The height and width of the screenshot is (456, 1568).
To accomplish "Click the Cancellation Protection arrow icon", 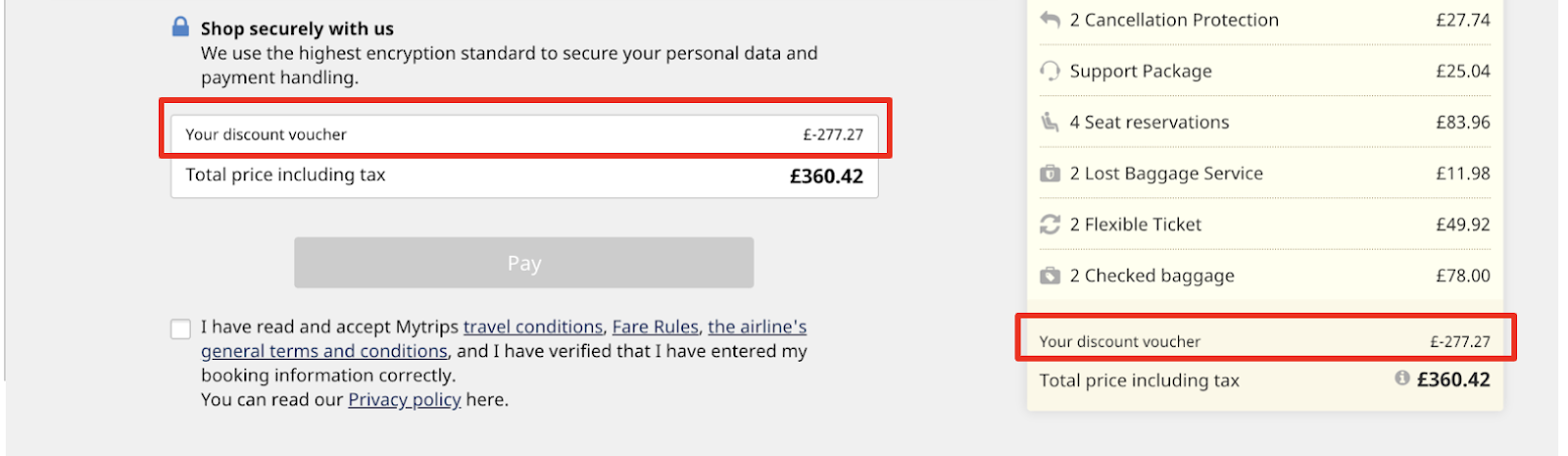I will pos(1050,20).
